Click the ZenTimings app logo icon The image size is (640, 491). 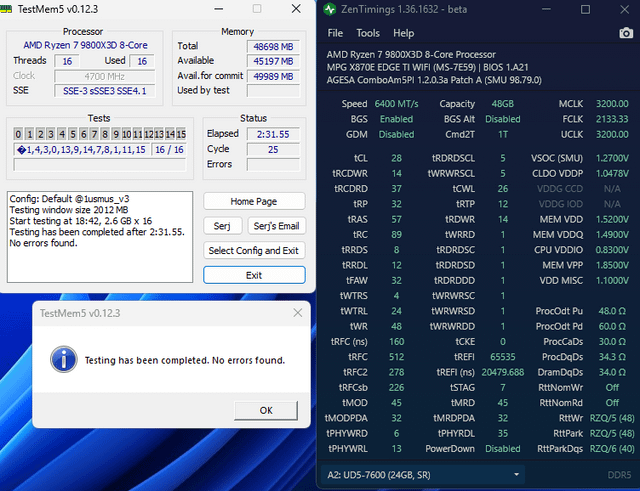(329, 9)
